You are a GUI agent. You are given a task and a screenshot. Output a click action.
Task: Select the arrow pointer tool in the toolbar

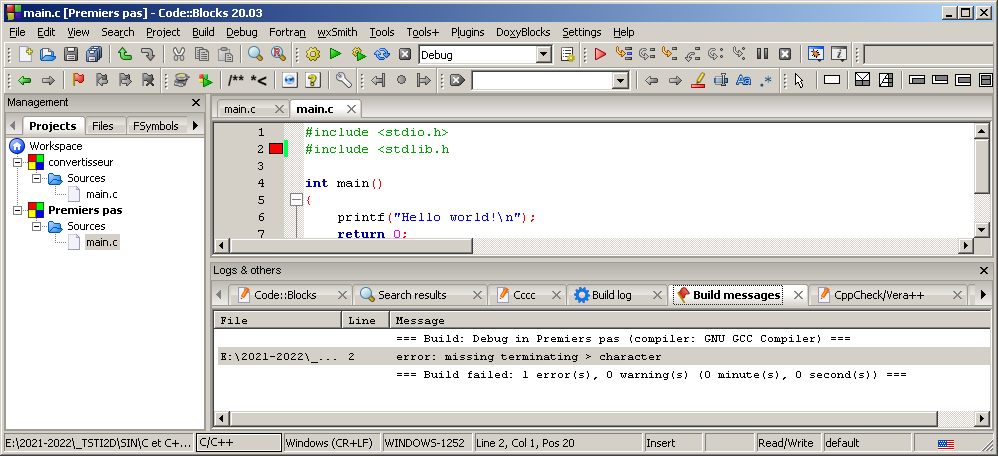point(800,80)
